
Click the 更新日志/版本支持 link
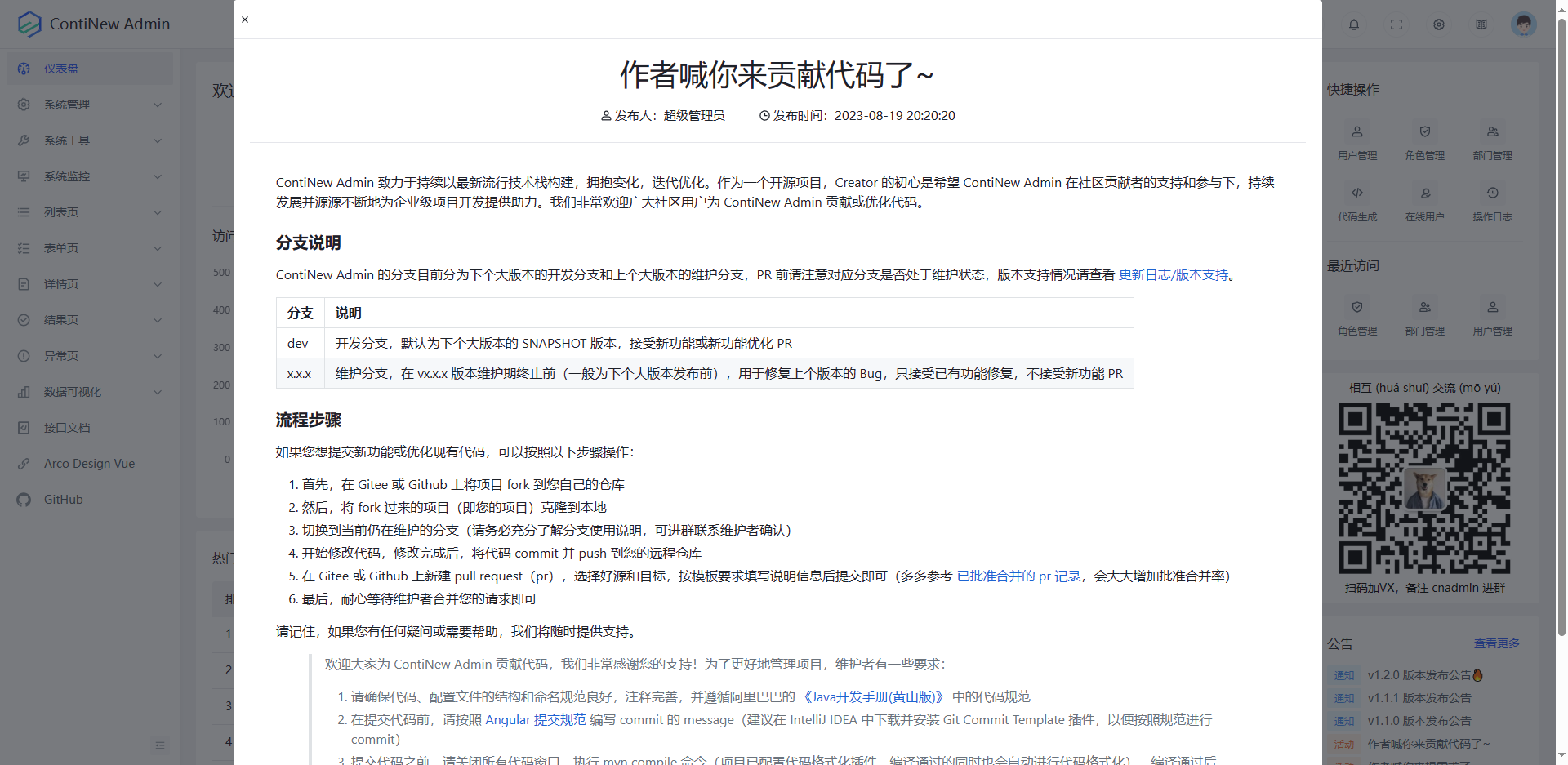[1174, 274]
